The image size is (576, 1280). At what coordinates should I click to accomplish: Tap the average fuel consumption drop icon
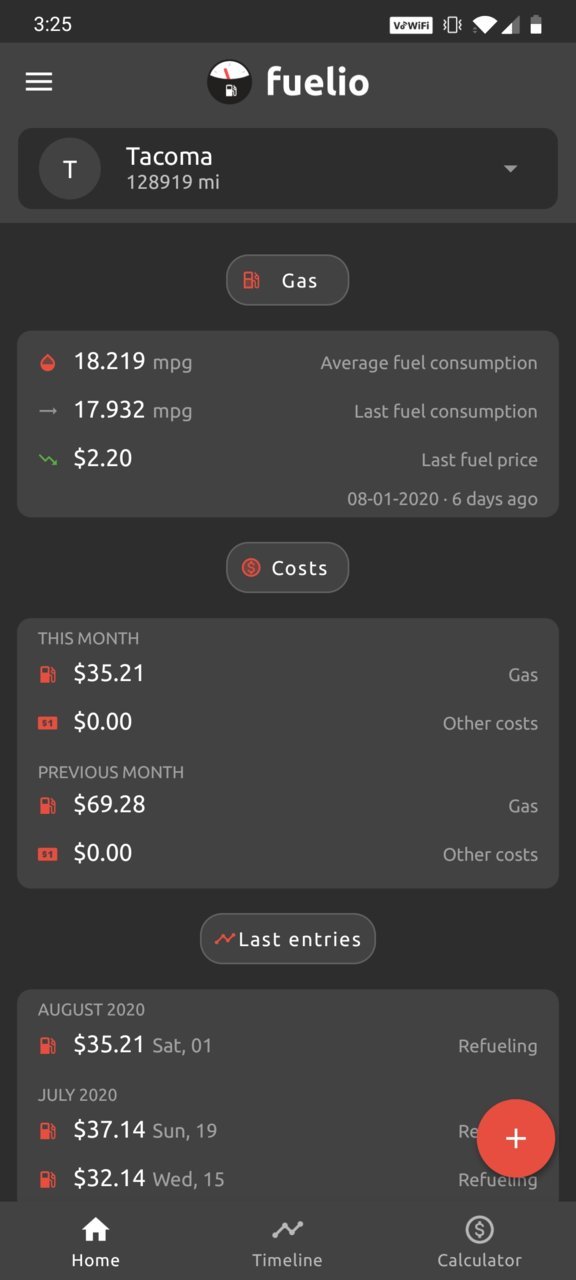click(47, 363)
